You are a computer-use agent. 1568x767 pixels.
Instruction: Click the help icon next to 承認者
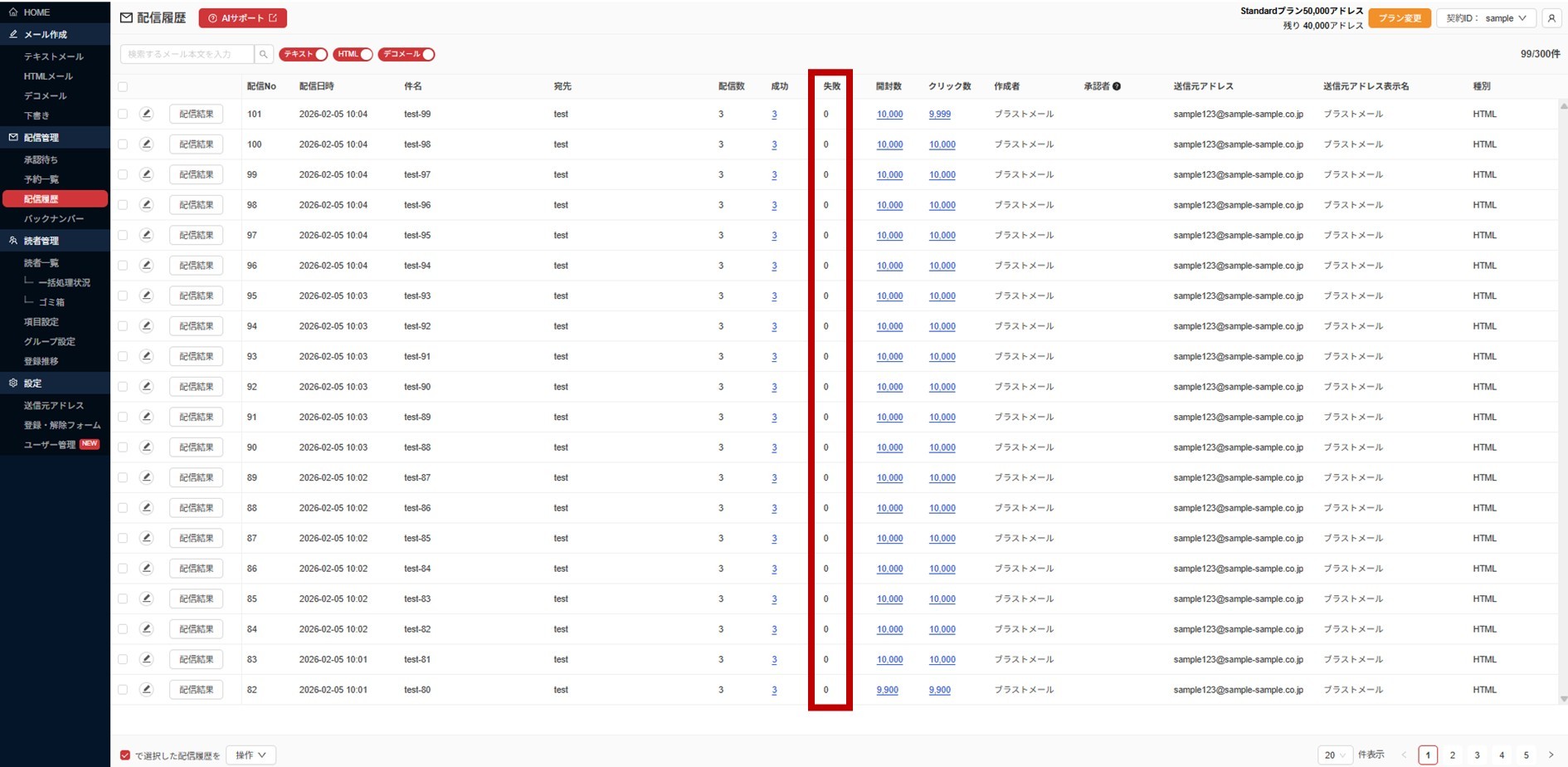point(1117,86)
